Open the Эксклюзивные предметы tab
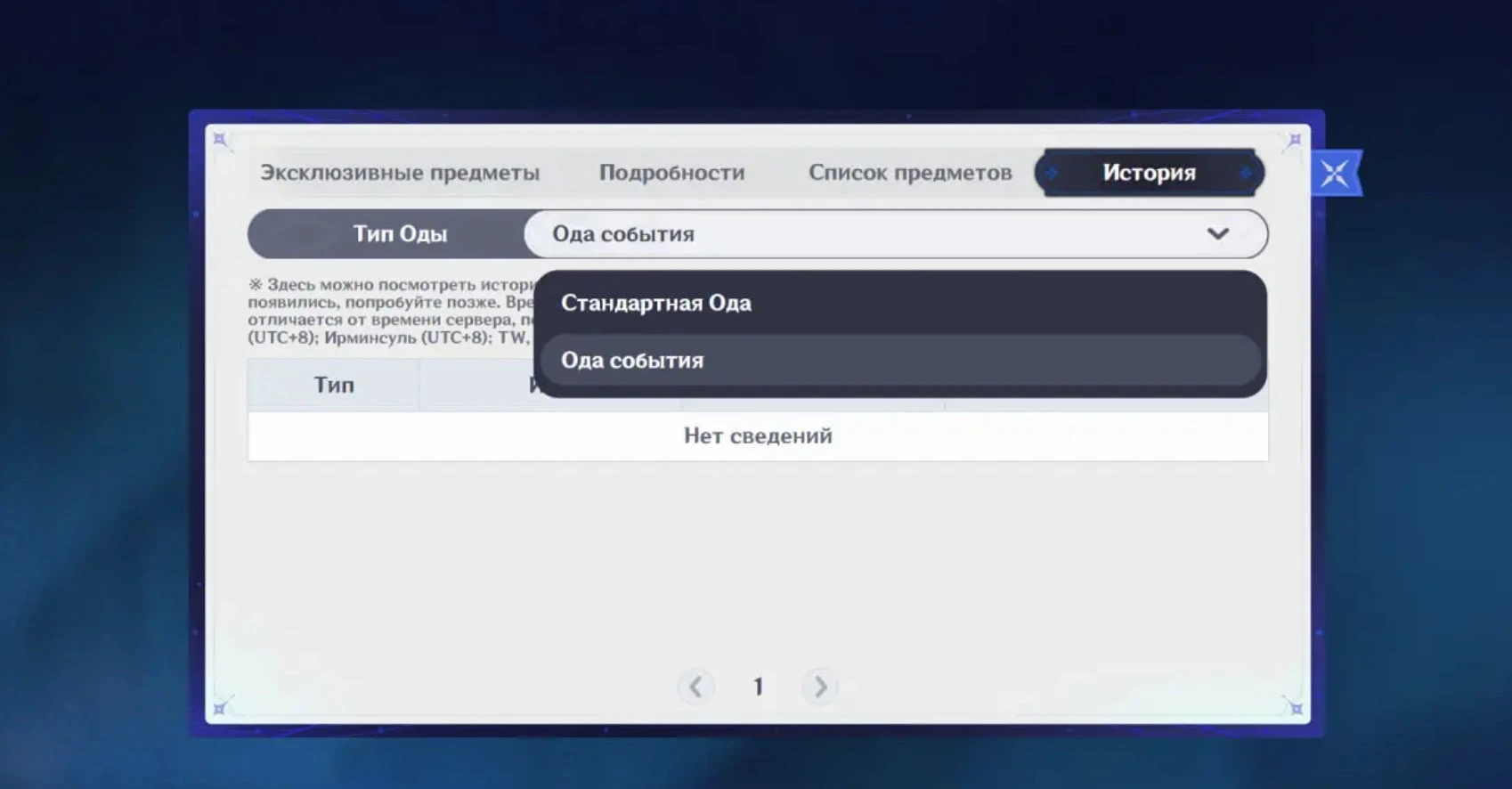Viewport: 1512px width, 789px height. (400, 173)
